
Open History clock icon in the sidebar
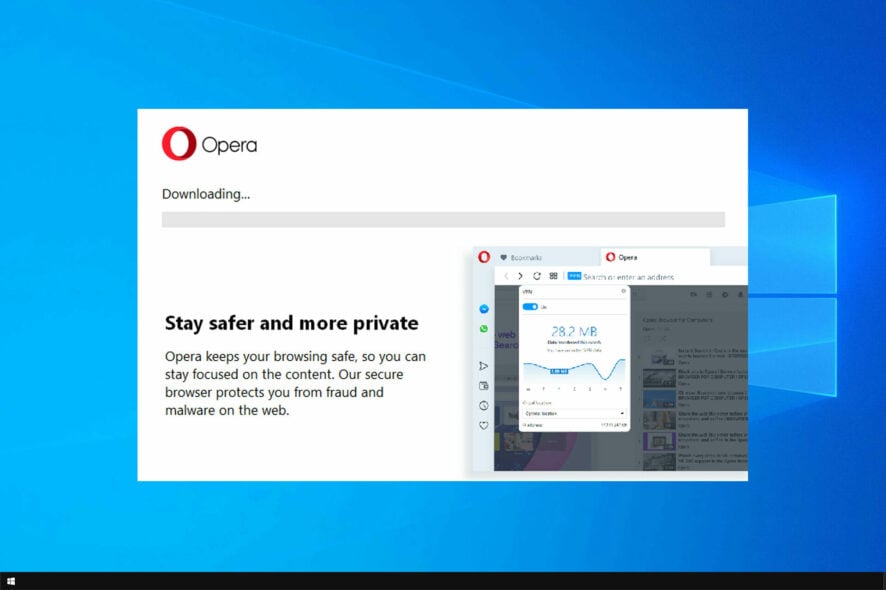[484, 406]
